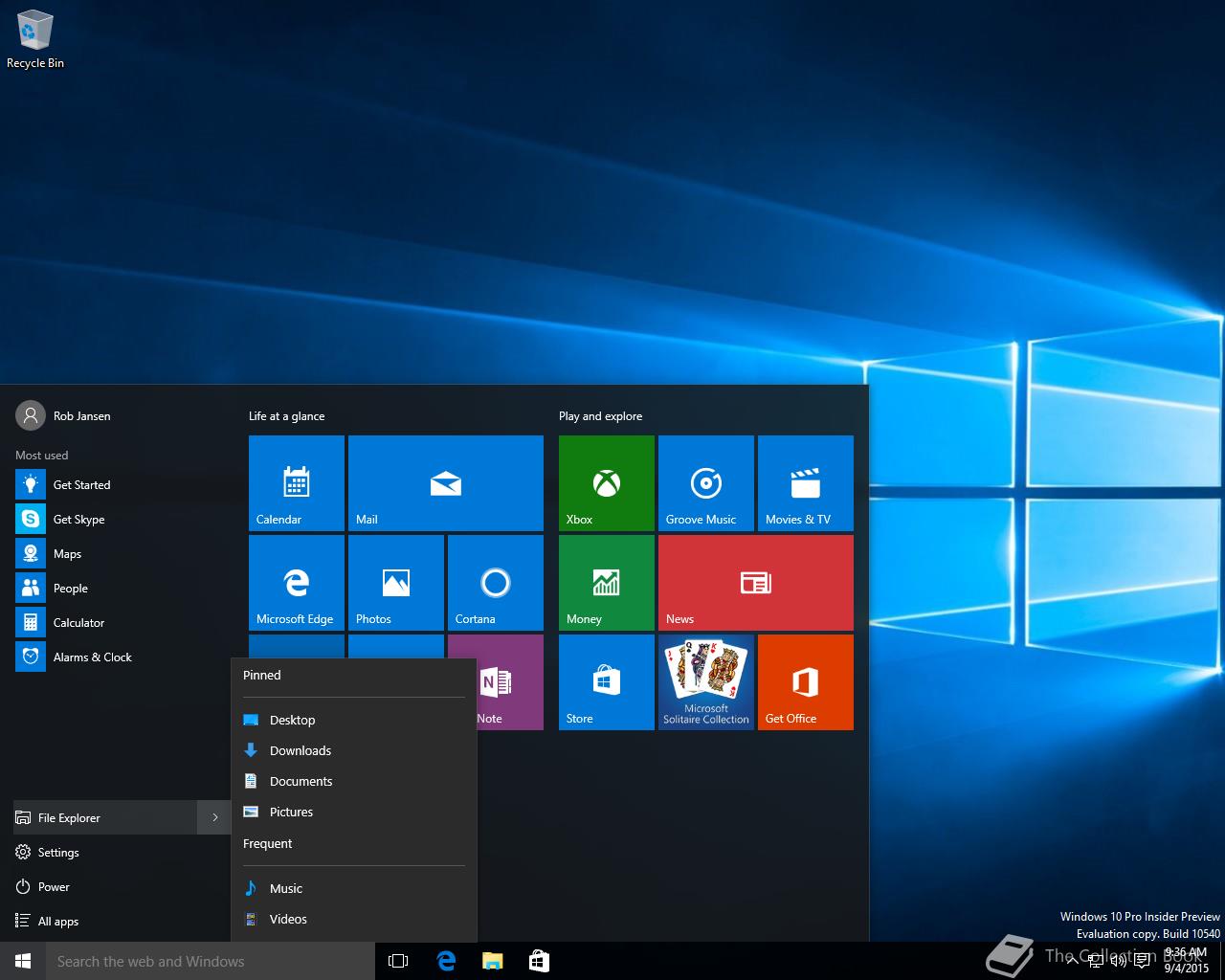Open Action Center notifications icon
This screenshot has height=980, width=1225.
1142,961
